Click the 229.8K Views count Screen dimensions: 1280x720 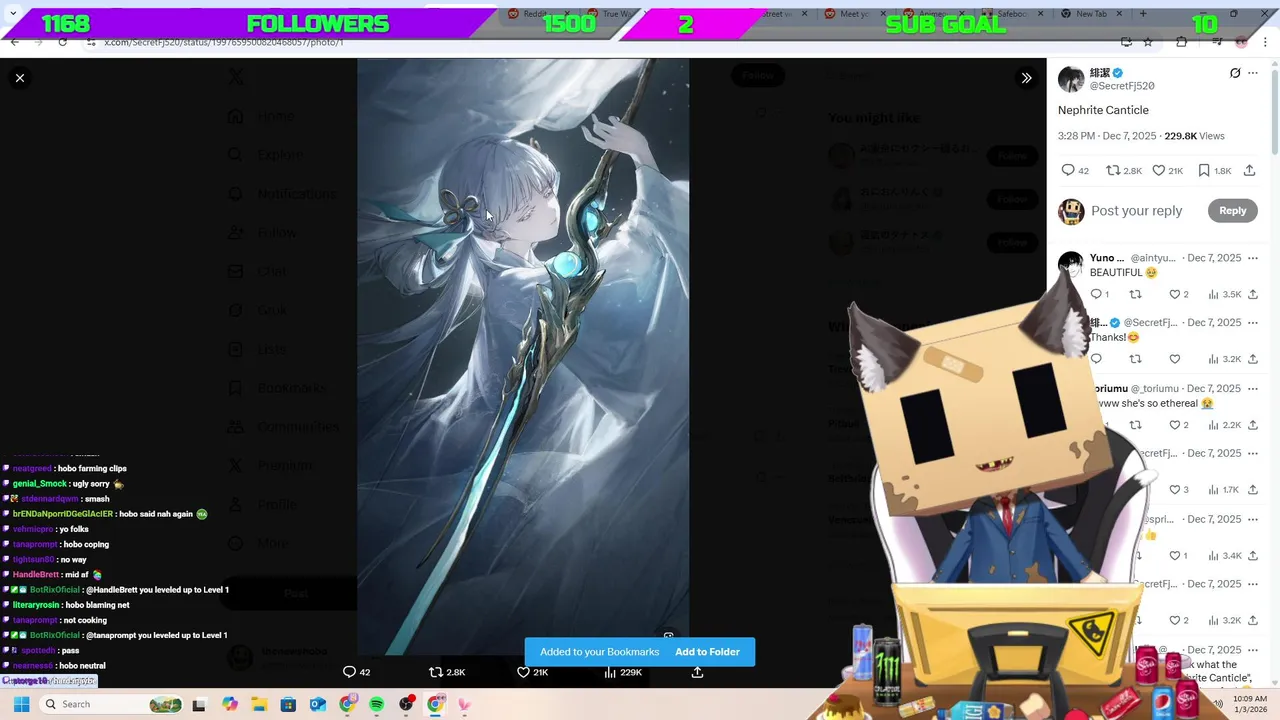1194,136
